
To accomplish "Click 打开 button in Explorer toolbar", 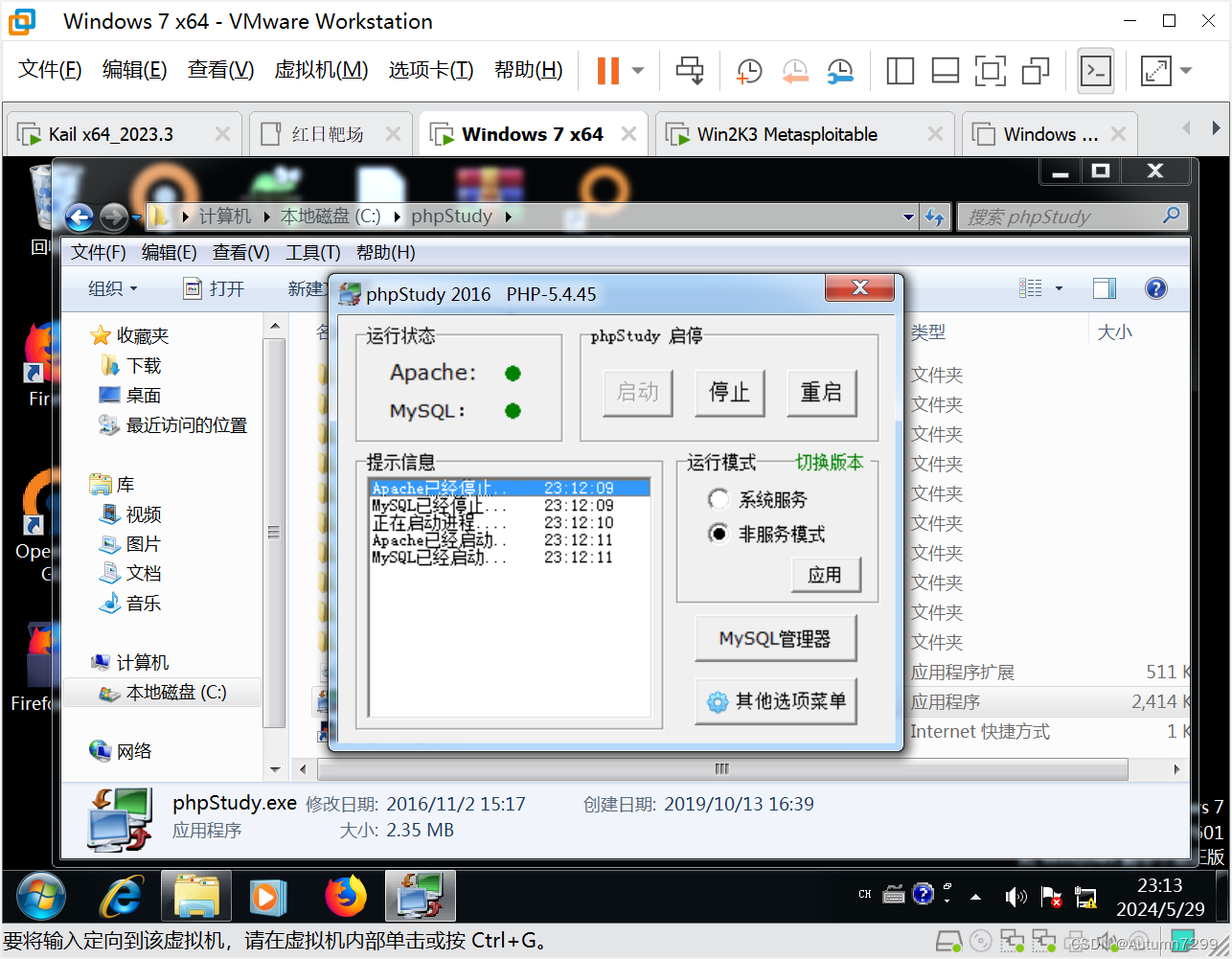I will coord(215,288).
